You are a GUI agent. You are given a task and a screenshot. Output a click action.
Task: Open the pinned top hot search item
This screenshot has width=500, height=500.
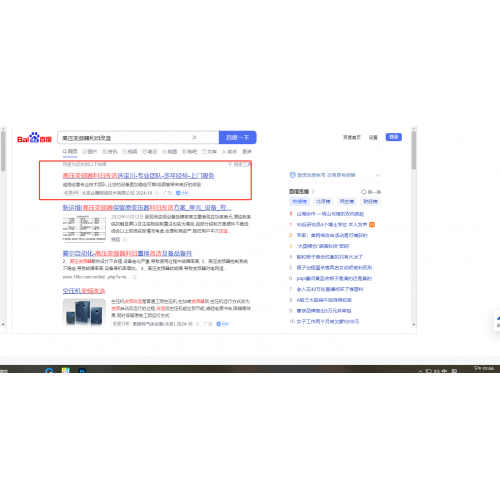pyautogui.click(x=330, y=214)
